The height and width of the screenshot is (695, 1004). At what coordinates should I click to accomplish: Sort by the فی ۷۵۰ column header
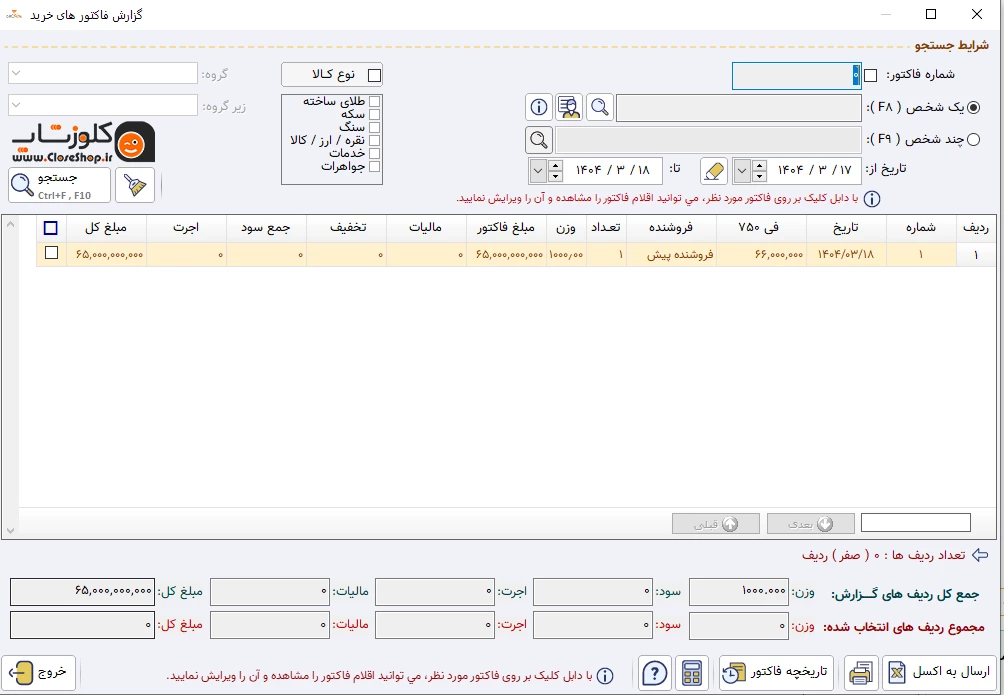coord(761,228)
